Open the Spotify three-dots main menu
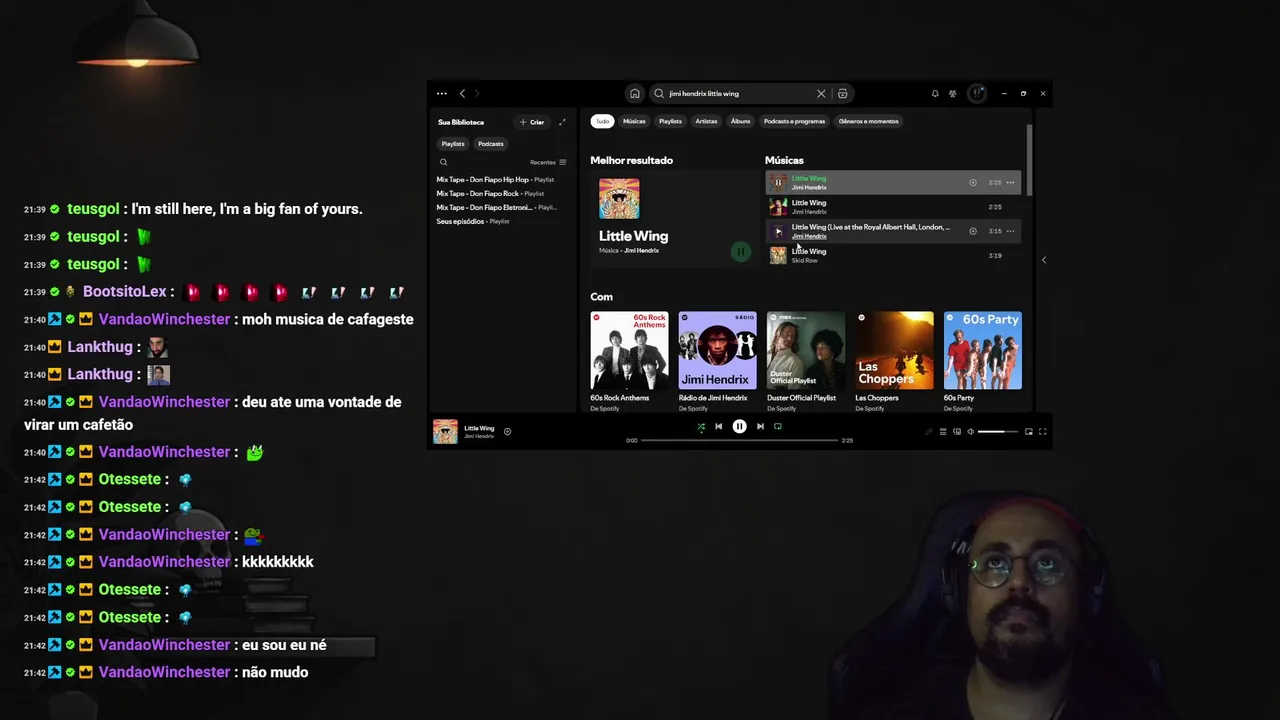The image size is (1280, 720). [x=441, y=93]
